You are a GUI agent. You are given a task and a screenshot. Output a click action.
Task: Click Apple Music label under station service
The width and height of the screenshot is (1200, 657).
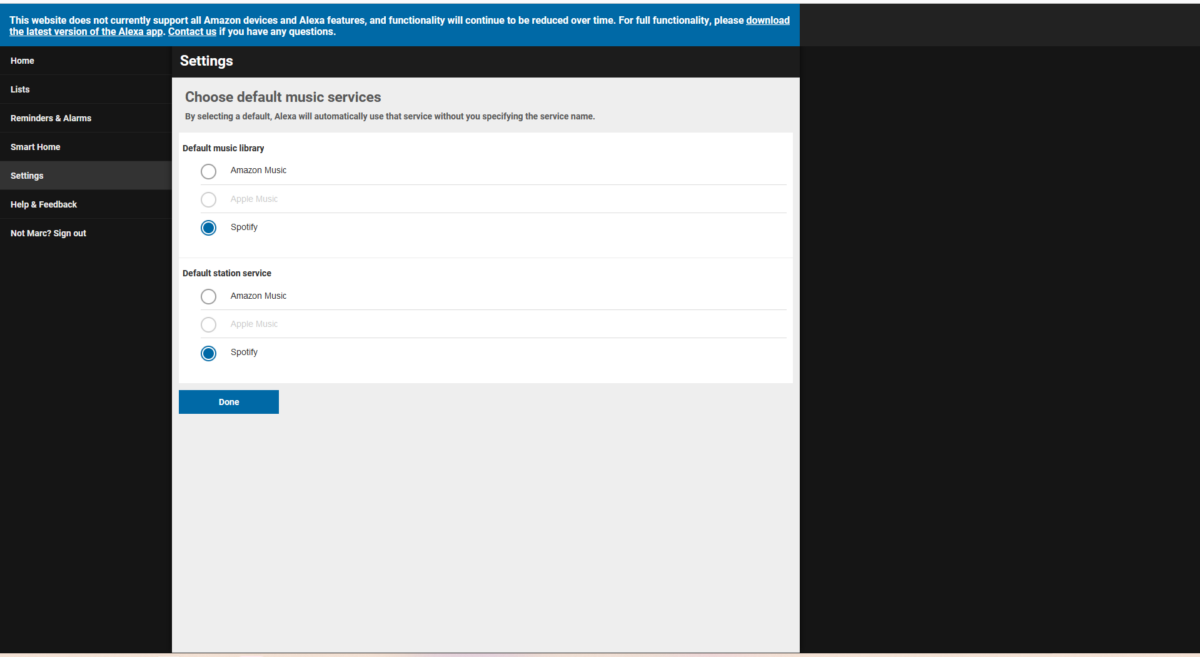click(254, 324)
